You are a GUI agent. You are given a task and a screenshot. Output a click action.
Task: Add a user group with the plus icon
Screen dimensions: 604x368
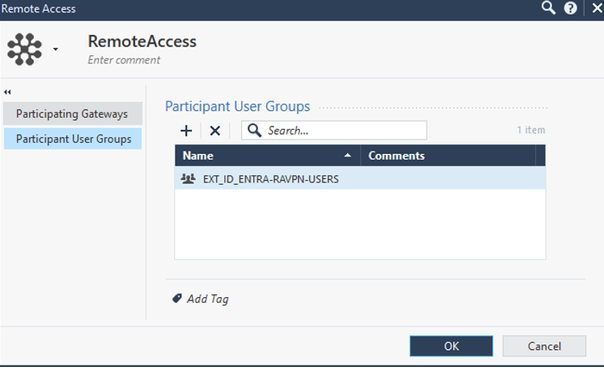click(186, 131)
